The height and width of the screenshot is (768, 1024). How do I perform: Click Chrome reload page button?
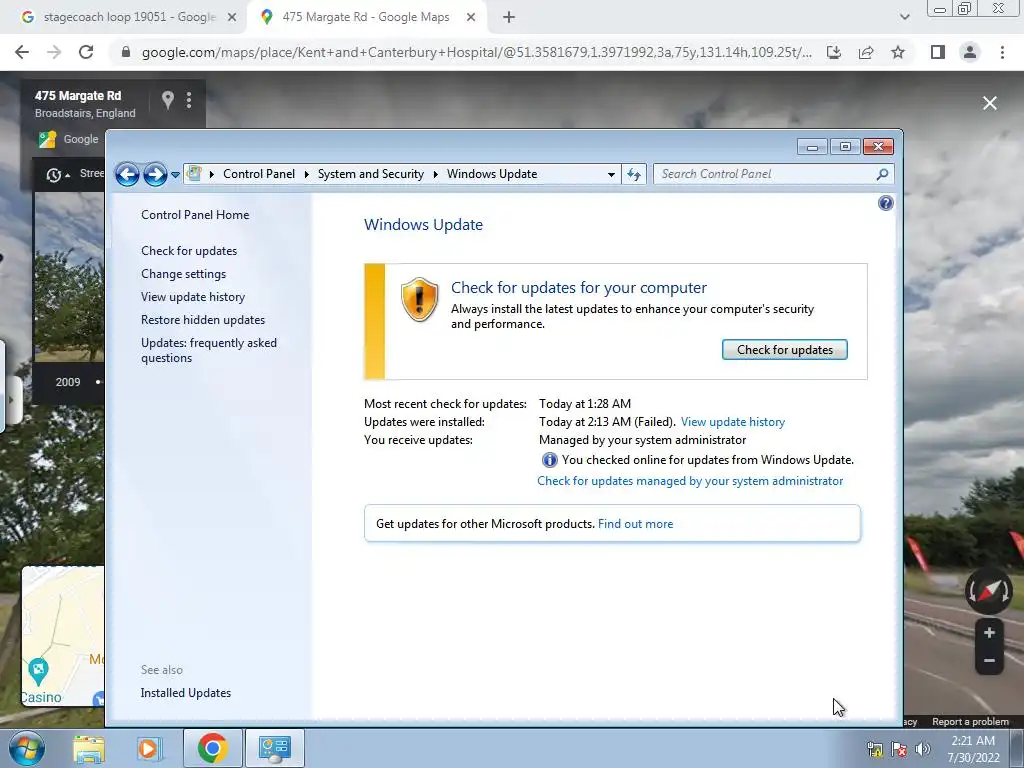point(86,52)
